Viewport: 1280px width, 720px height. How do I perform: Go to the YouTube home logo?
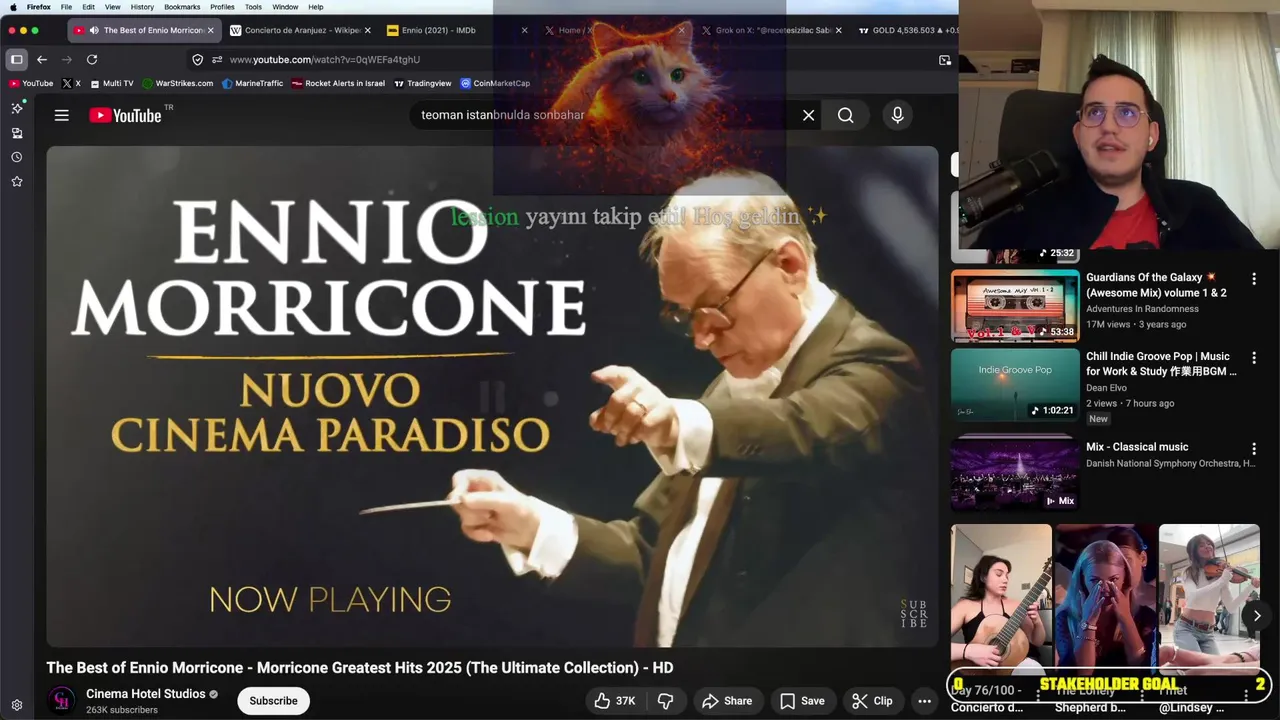coord(125,115)
